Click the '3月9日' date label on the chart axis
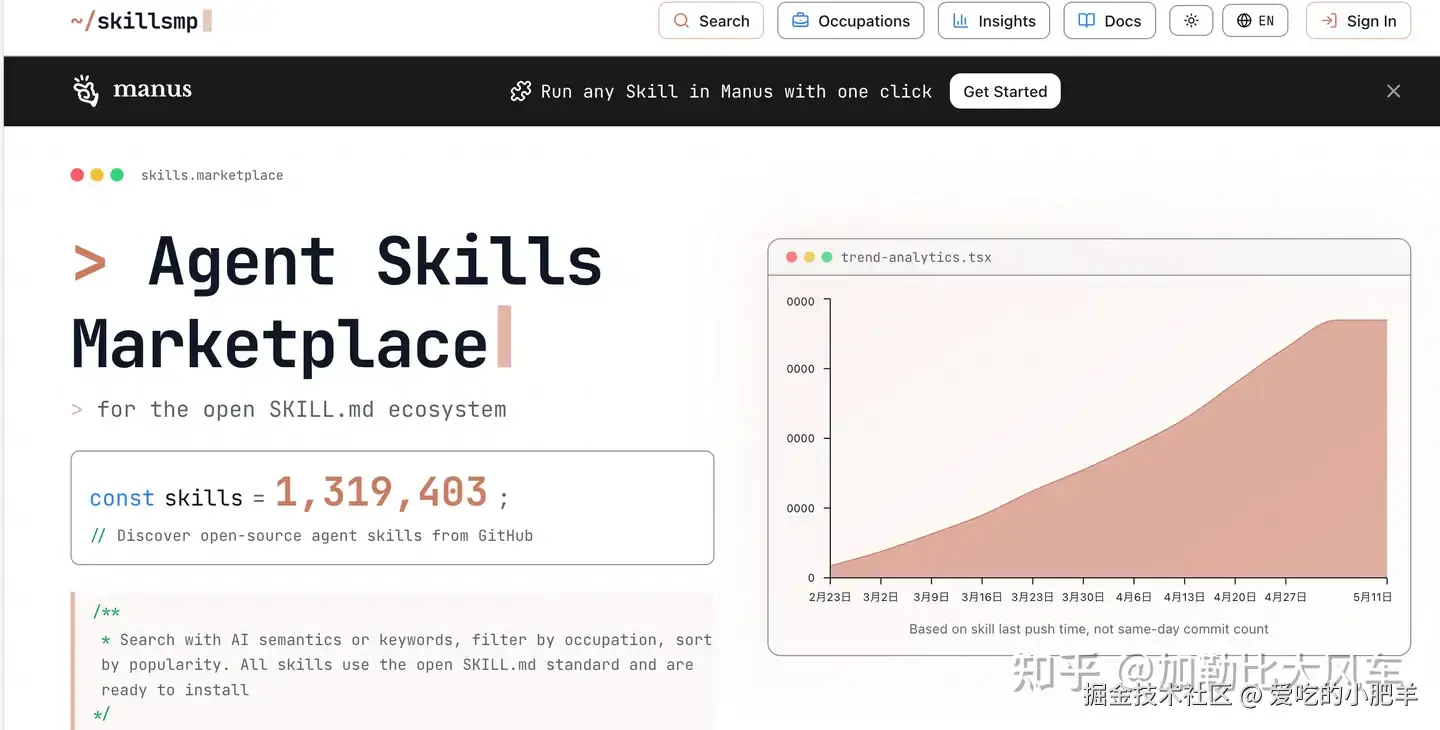 coord(931,597)
